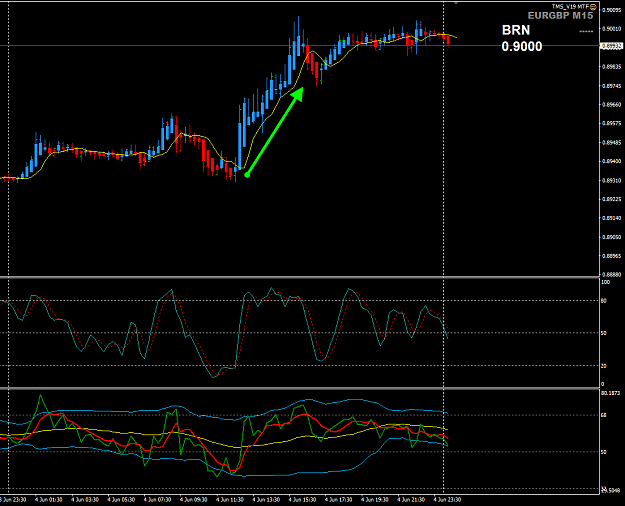The width and height of the screenshot is (625, 506).
Task: Click the 4 Jun 01:30 time axis label
Action: tap(49, 500)
